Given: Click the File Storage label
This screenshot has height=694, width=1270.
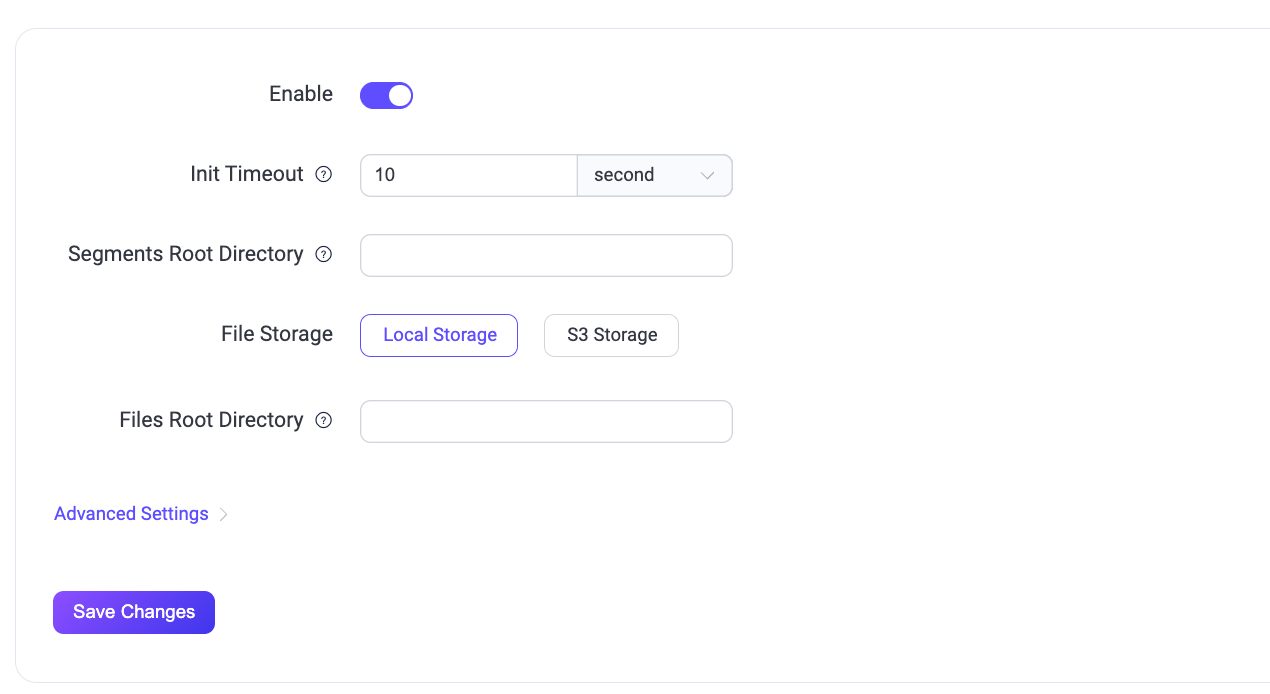Looking at the screenshot, I should tap(277, 334).
